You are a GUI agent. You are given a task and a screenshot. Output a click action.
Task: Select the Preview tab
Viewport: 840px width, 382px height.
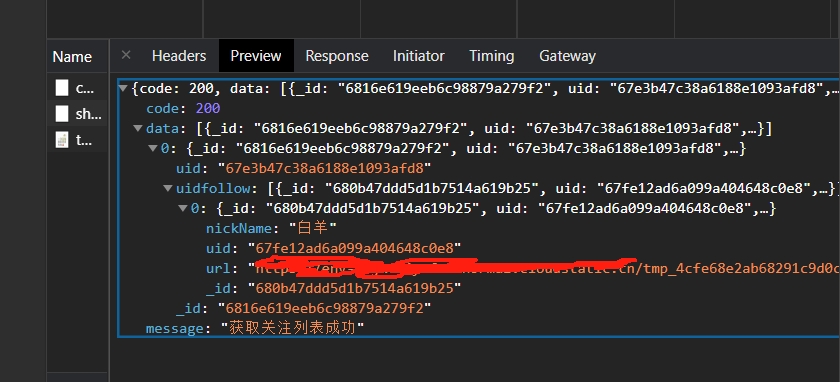tap(256, 56)
